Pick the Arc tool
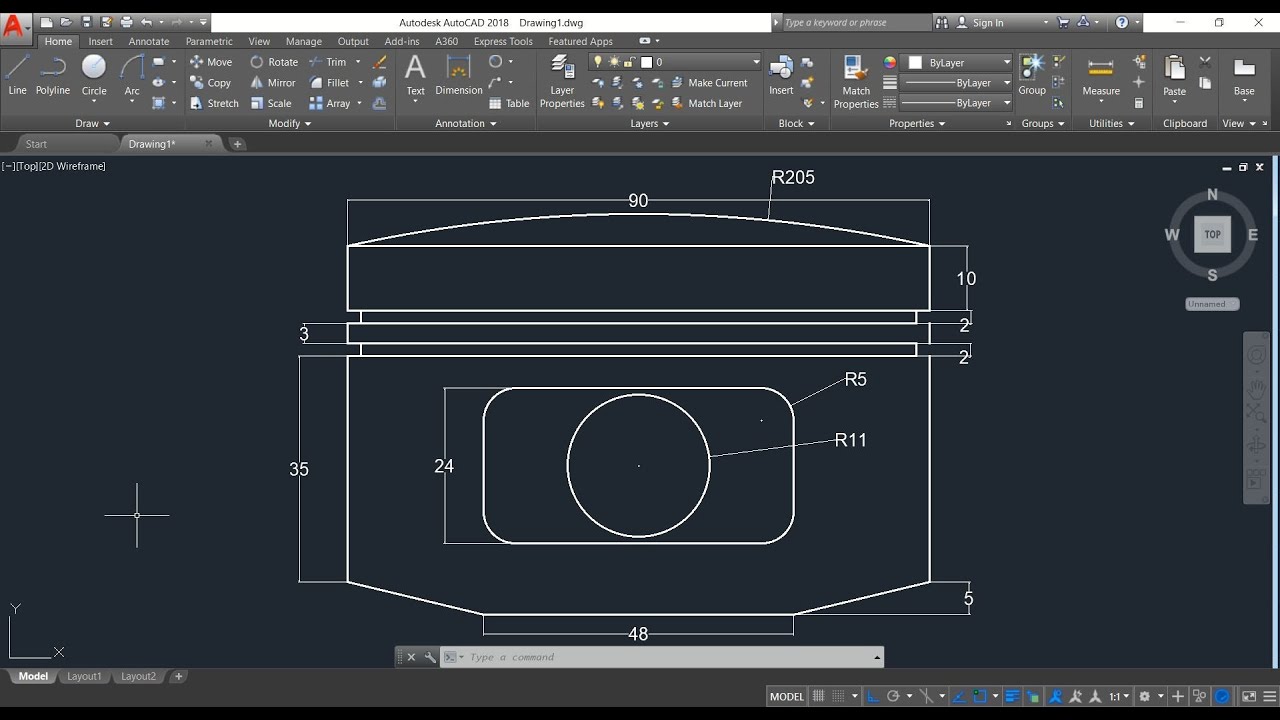The height and width of the screenshot is (720, 1280). pos(132,75)
